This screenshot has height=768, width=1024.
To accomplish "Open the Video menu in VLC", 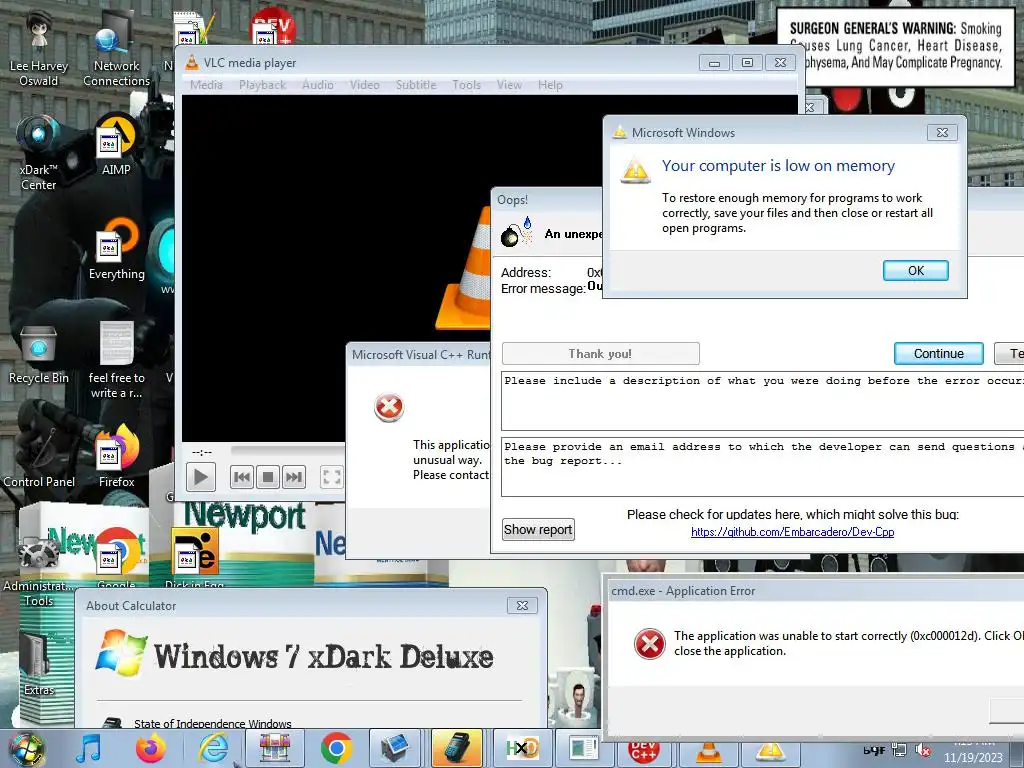I will [x=364, y=85].
